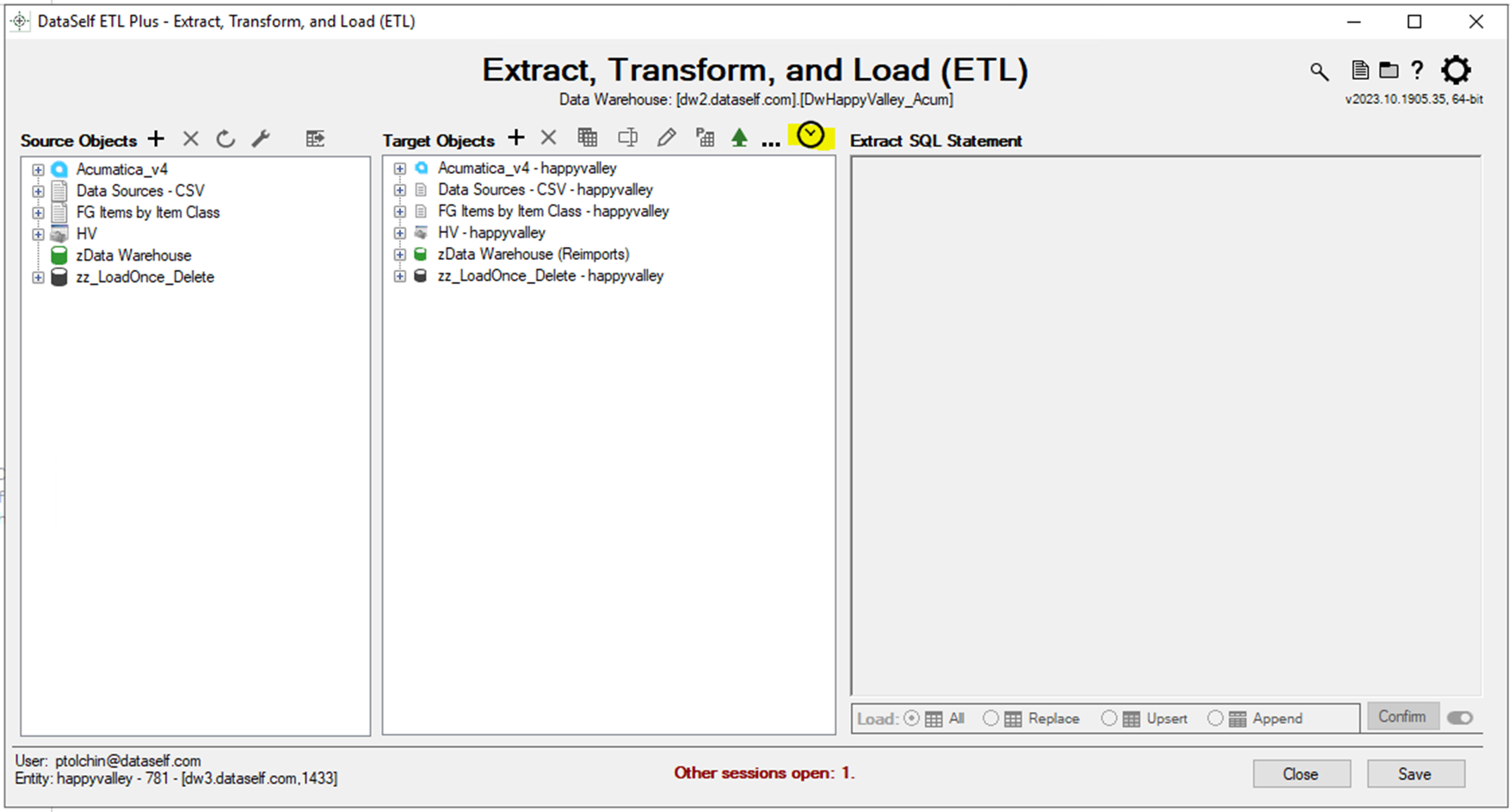Open more options ellipsis in Target toolbar
The height and width of the screenshot is (812, 1510).
[x=771, y=142]
